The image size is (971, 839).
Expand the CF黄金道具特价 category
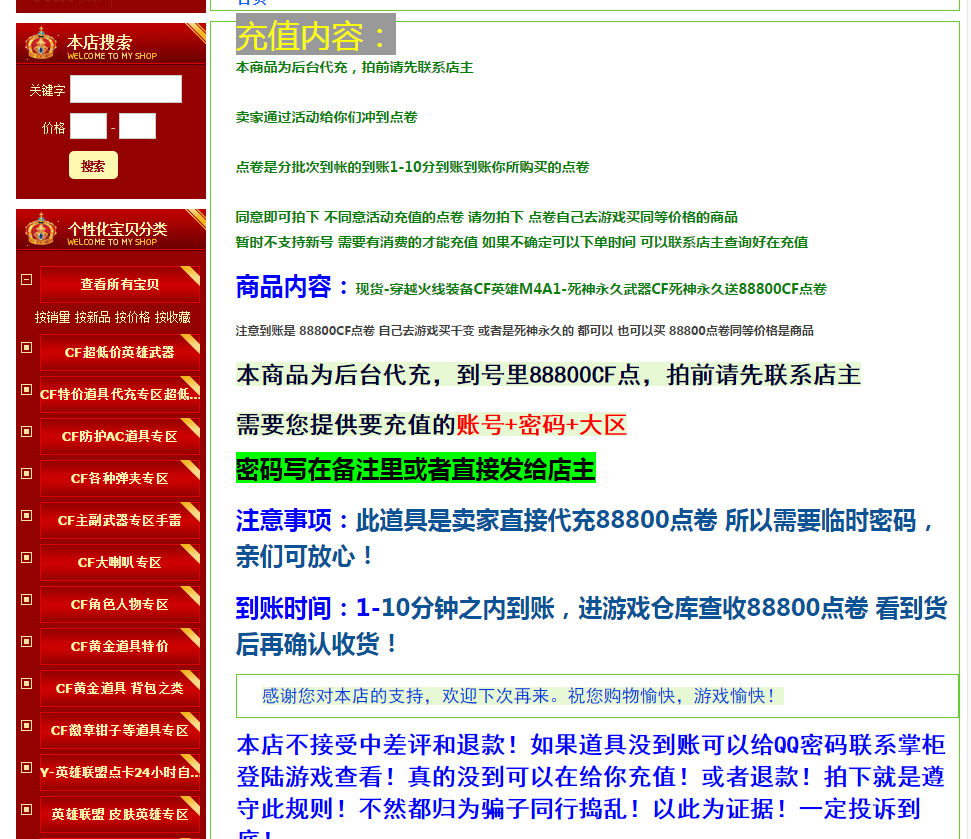pyautogui.click(x=27, y=641)
